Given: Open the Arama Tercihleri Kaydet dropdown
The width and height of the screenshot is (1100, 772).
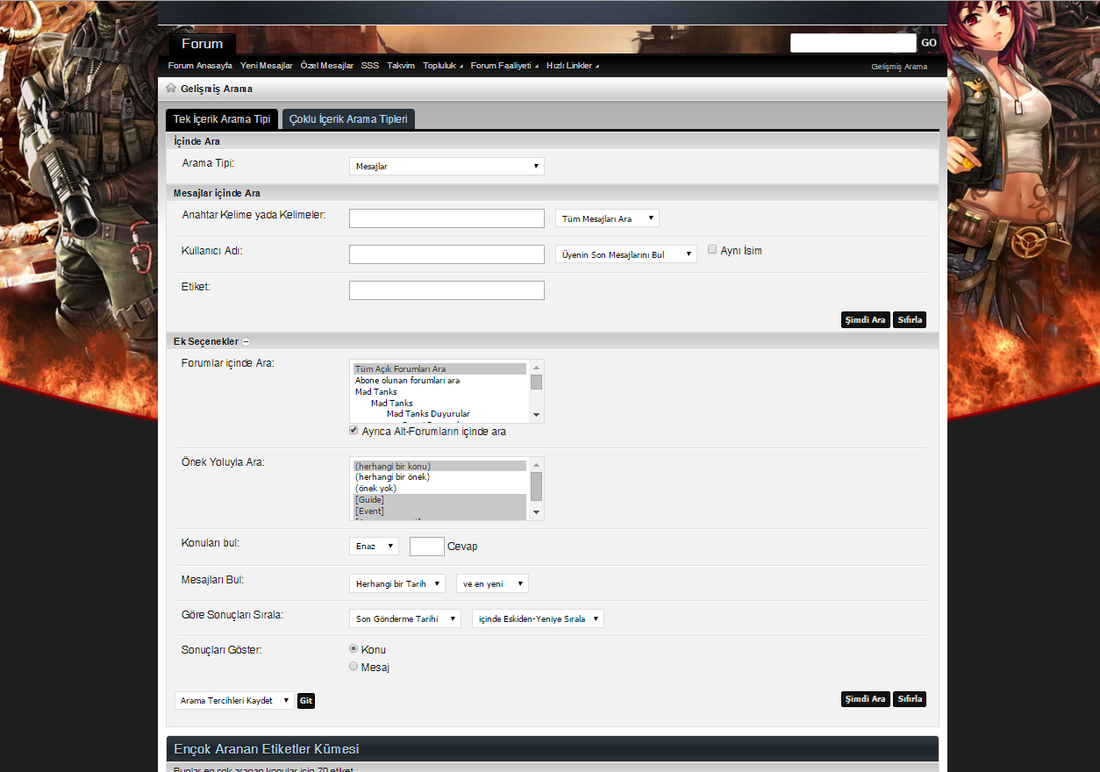Looking at the screenshot, I should [234, 700].
